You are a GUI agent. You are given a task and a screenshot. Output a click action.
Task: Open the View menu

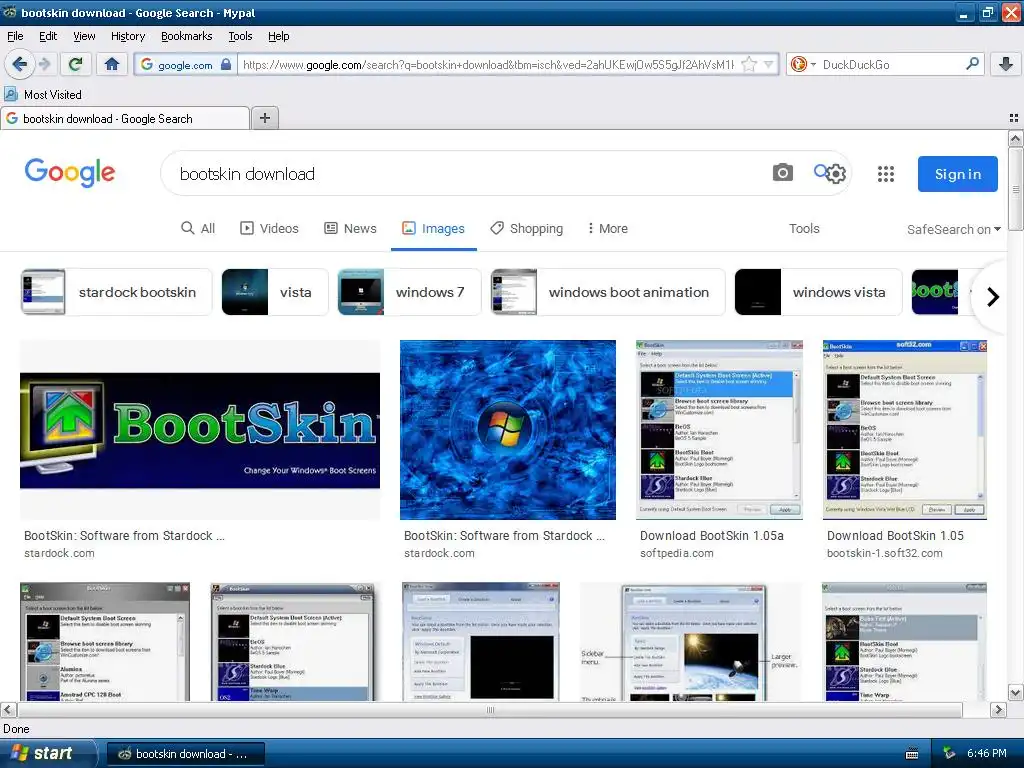click(x=84, y=36)
